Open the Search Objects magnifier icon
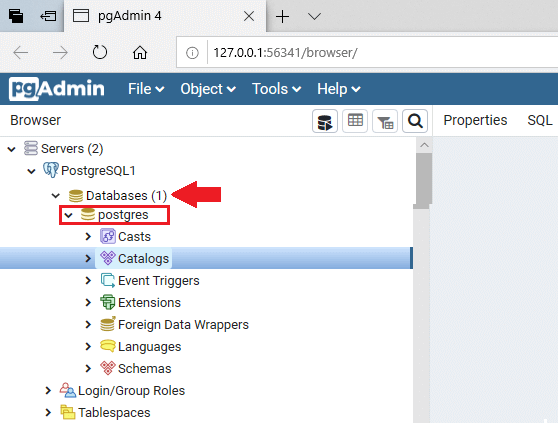This screenshot has height=423, width=558. 415,121
